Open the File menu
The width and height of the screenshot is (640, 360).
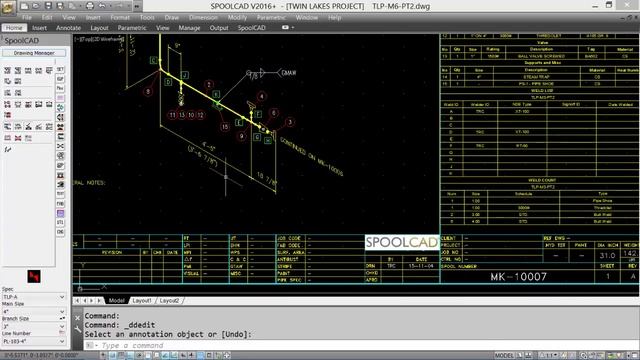(x=27, y=18)
